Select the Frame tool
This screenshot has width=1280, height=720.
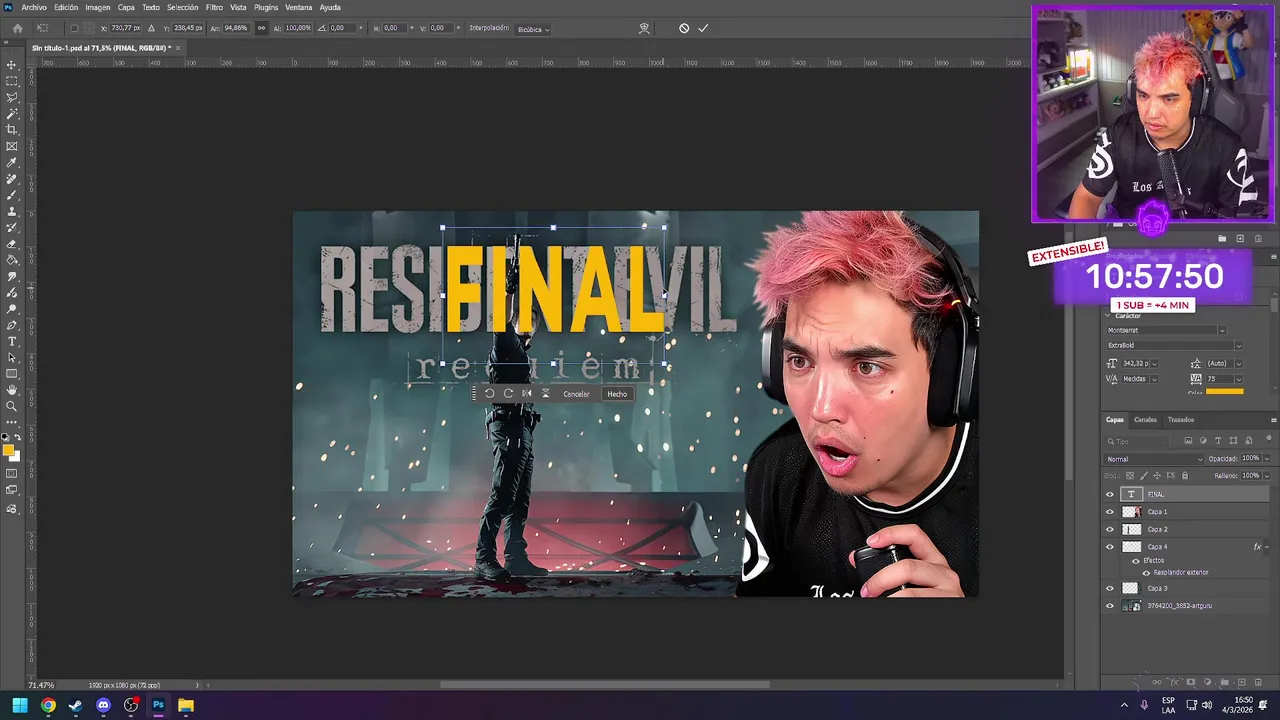pyautogui.click(x=12, y=146)
